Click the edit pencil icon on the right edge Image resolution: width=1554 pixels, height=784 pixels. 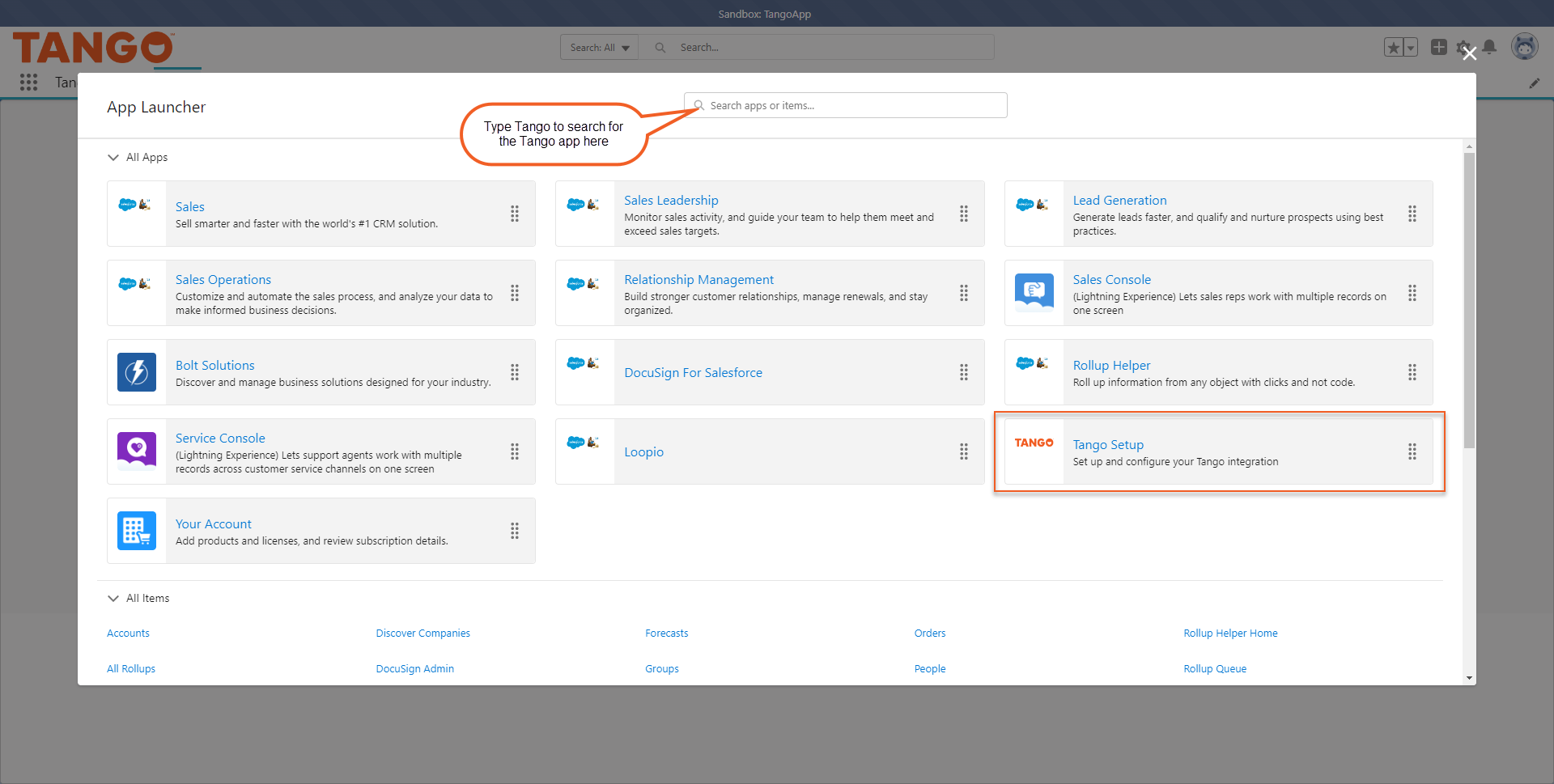1535,83
